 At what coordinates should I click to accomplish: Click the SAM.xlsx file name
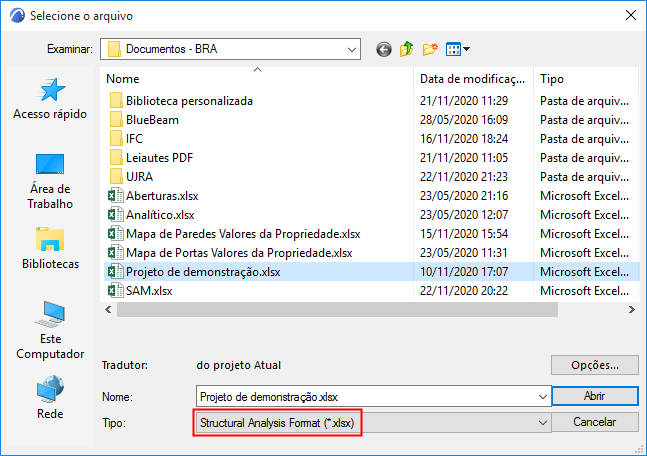click(x=149, y=291)
